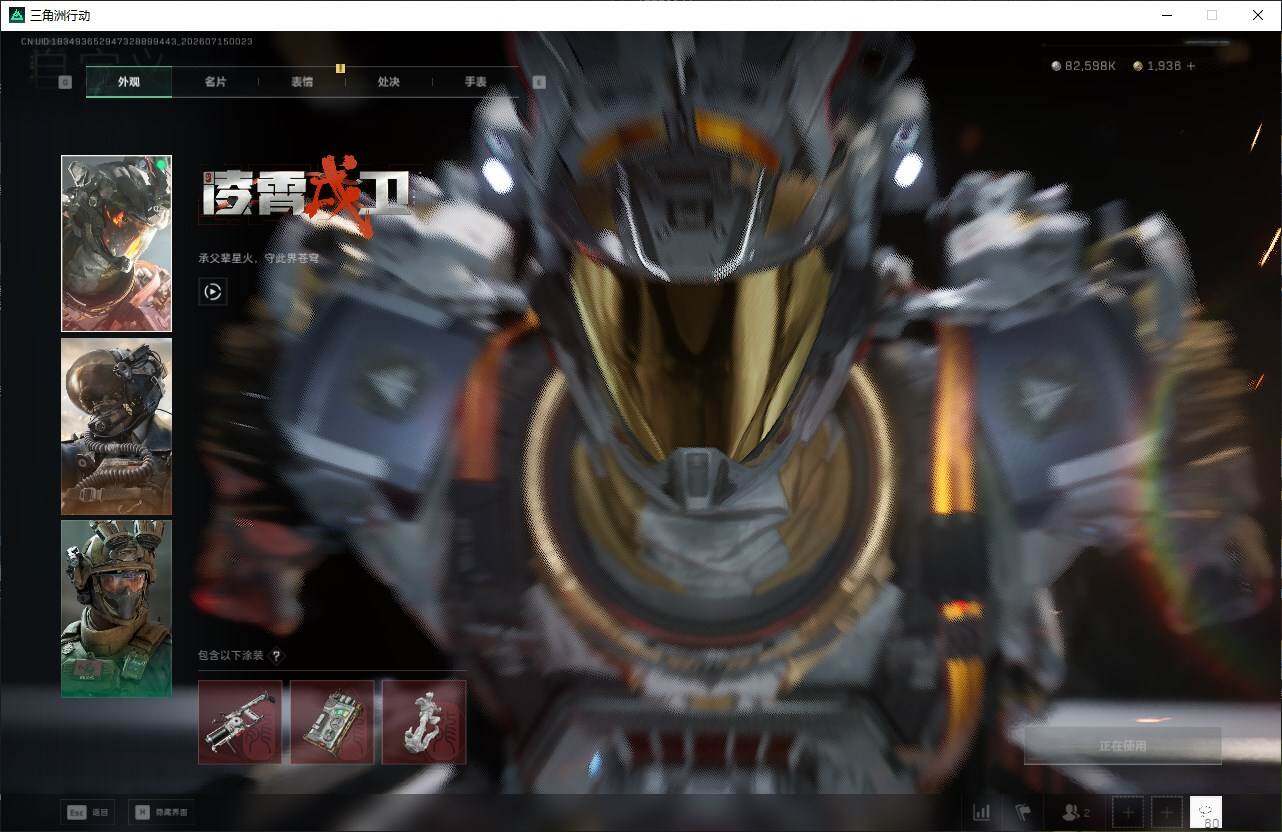
Task: View the included white figurine charm item
Action: coord(424,722)
